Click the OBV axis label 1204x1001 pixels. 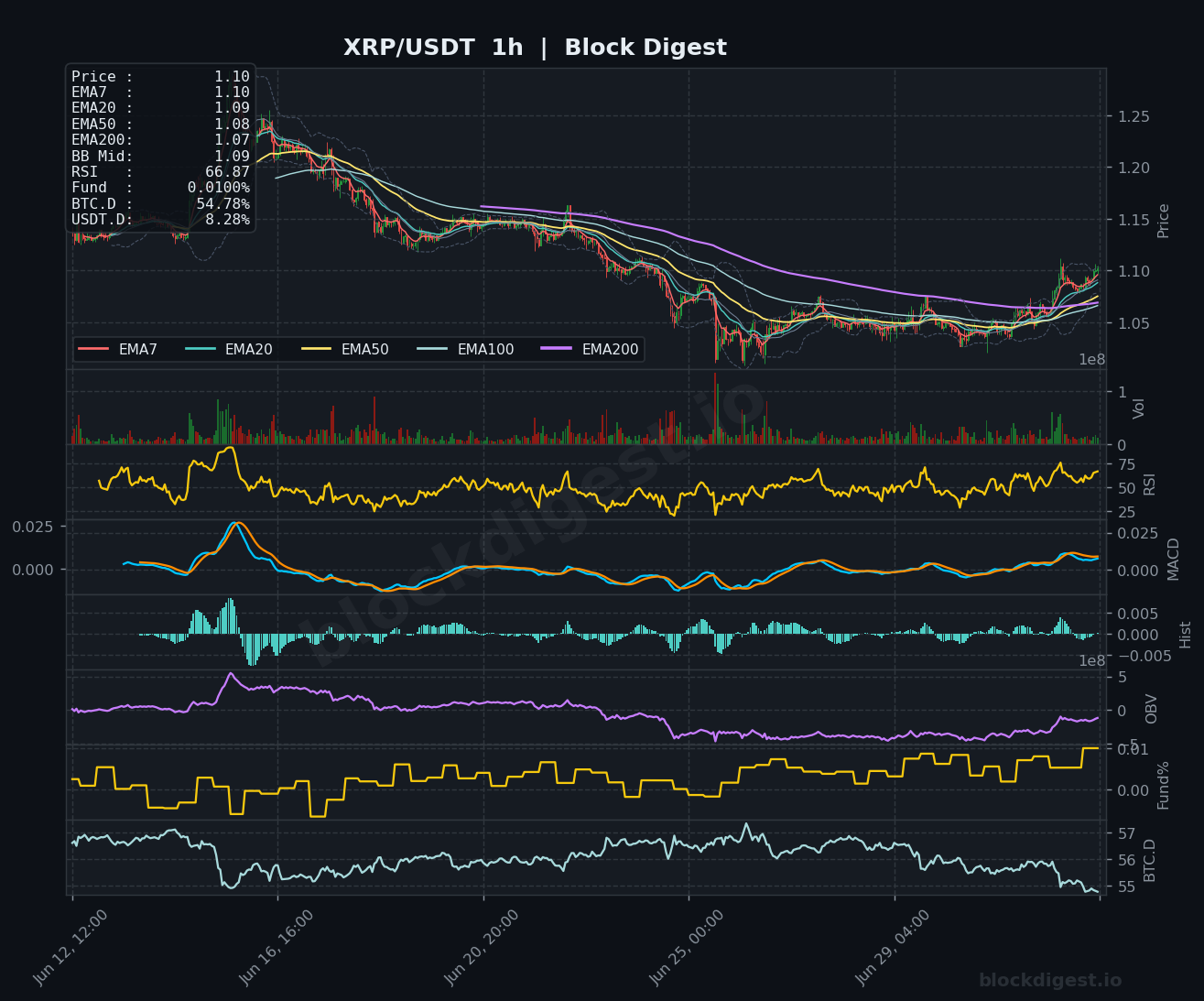1152,709
